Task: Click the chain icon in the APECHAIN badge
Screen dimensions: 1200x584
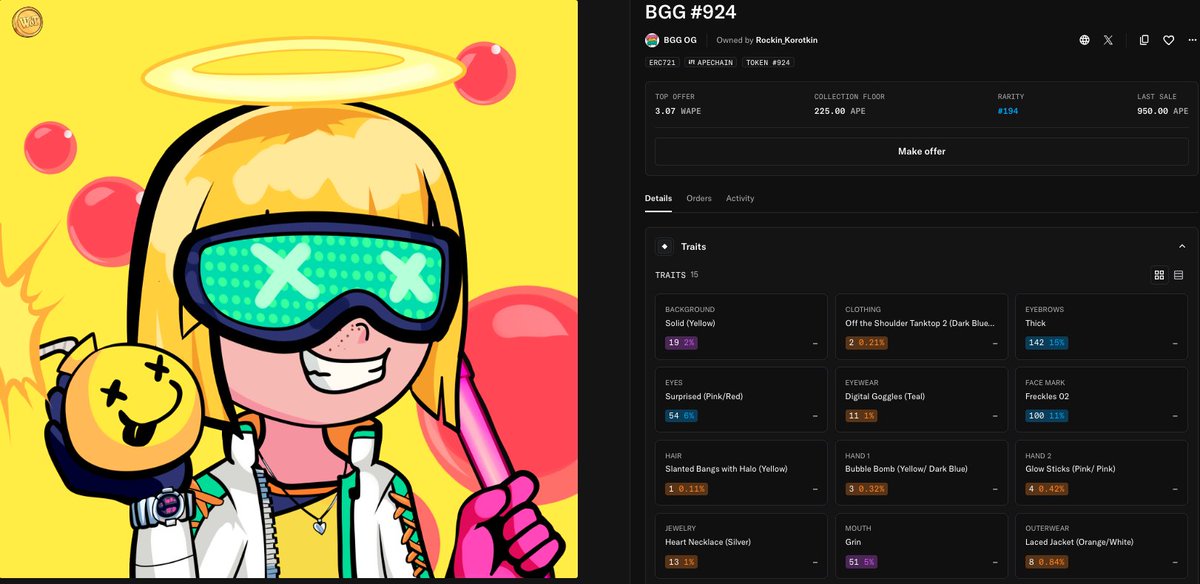Action: (692, 62)
